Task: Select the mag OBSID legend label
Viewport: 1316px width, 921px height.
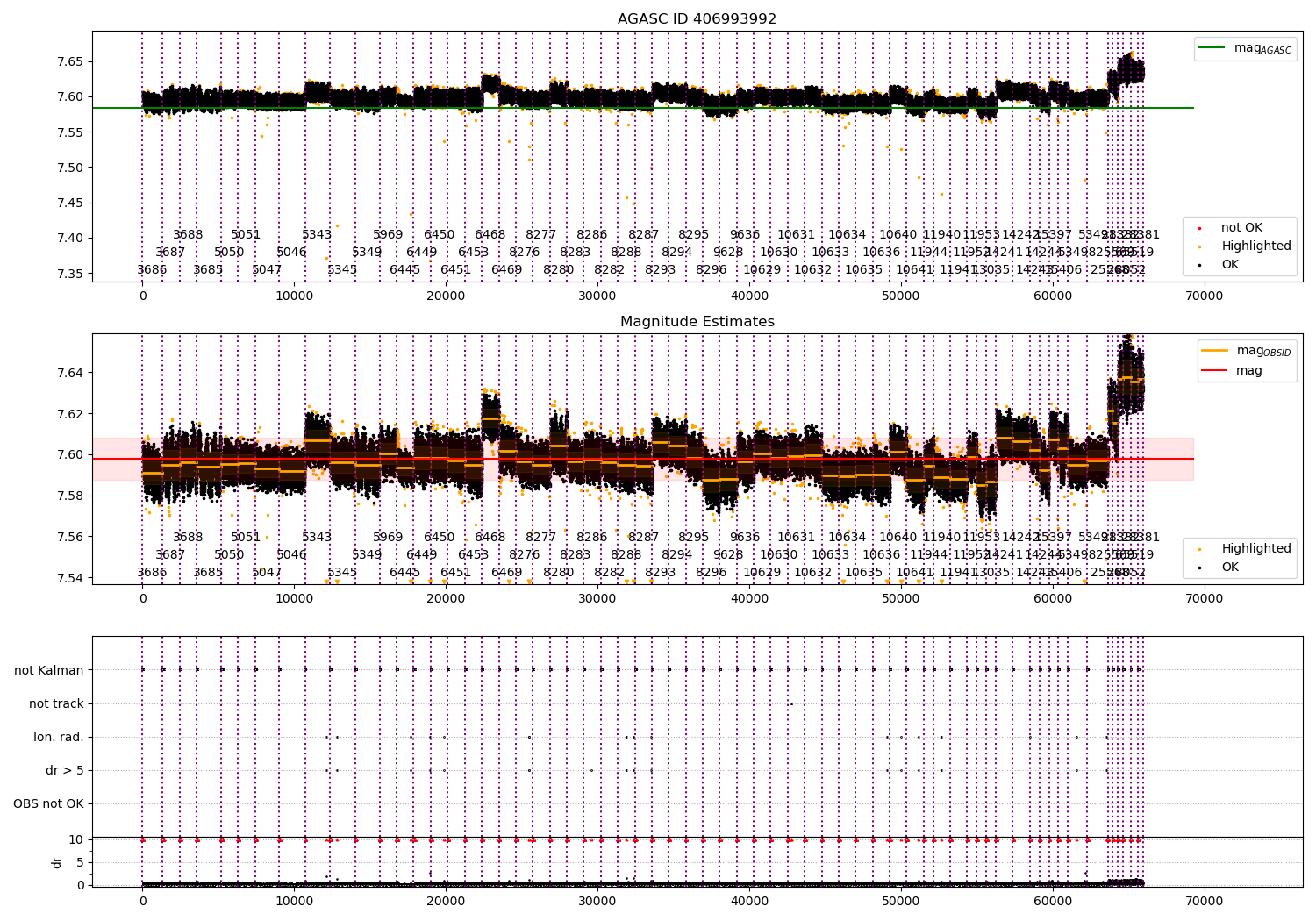Action: click(x=1263, y=351)
